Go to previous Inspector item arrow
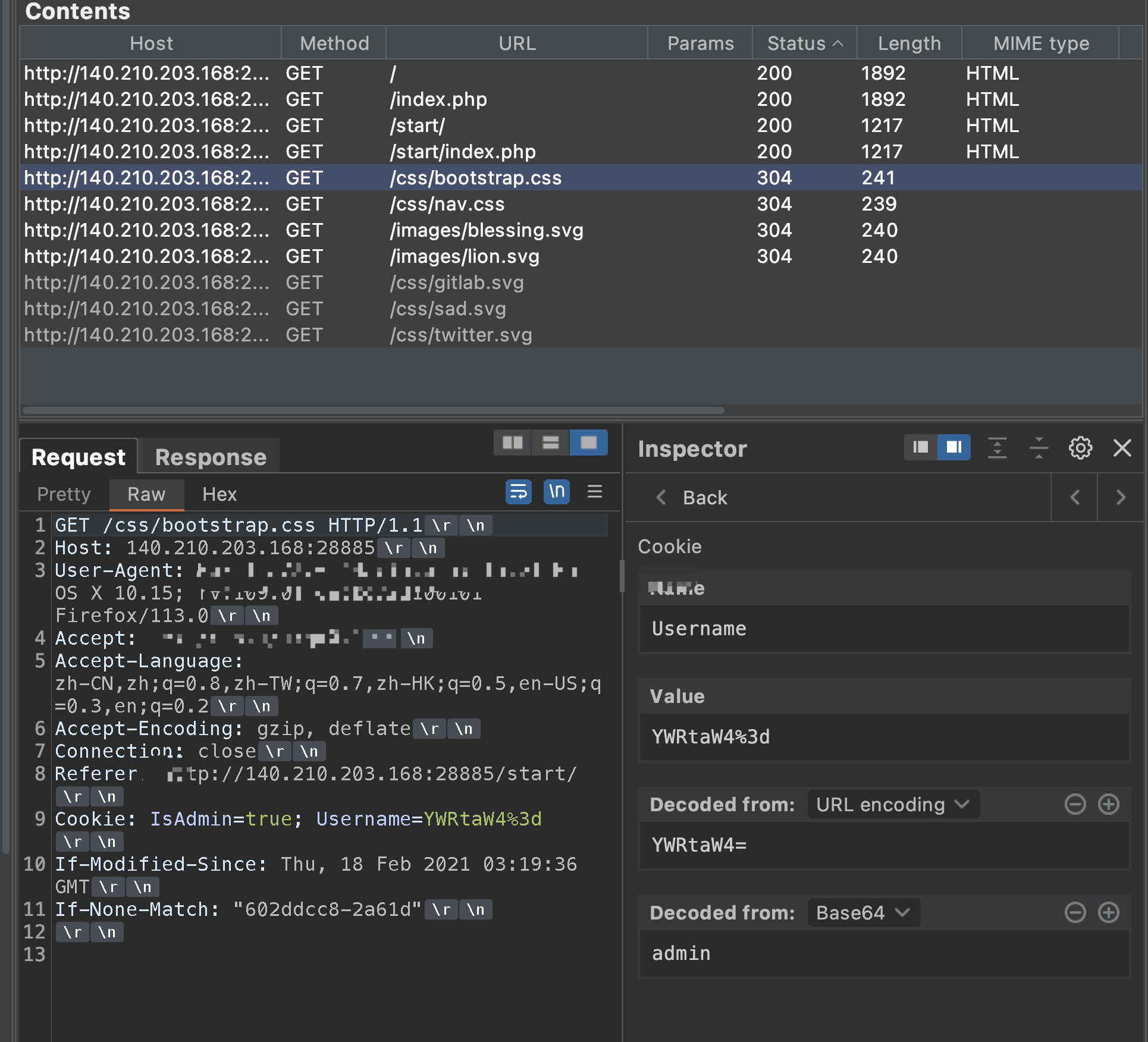 coord(1074,497)
